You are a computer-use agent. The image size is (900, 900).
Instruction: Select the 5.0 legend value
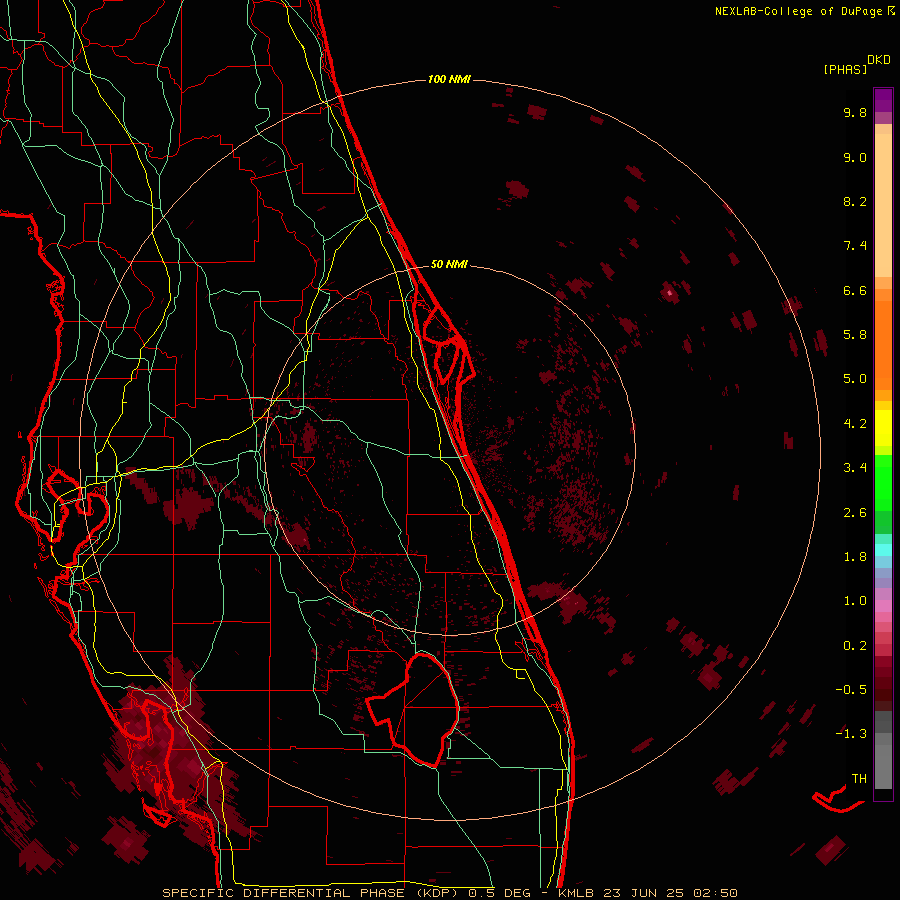pyautogui.click(x=855, y=379)
